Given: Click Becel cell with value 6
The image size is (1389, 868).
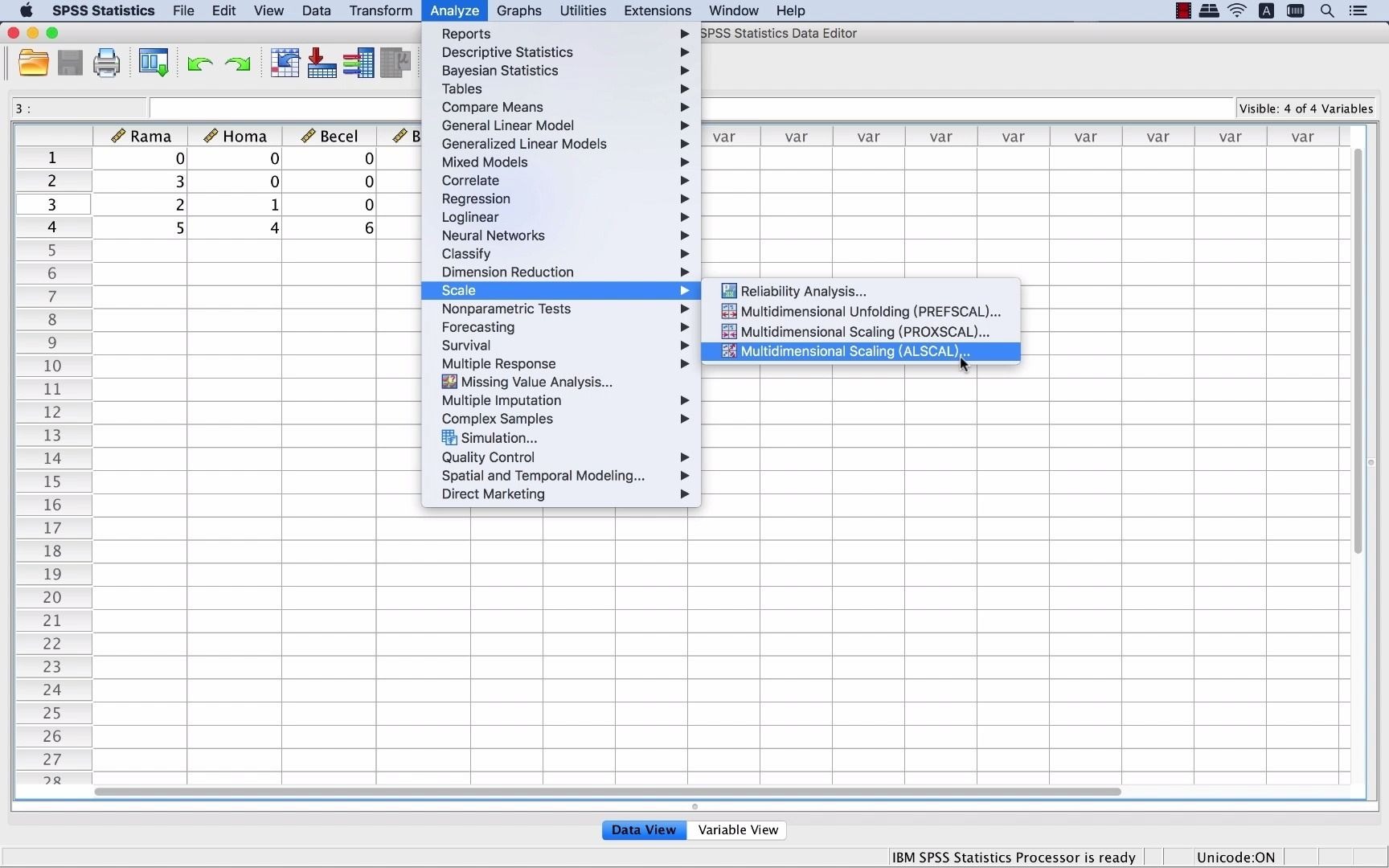Looking at the screenshot, I should coord(329,227).
